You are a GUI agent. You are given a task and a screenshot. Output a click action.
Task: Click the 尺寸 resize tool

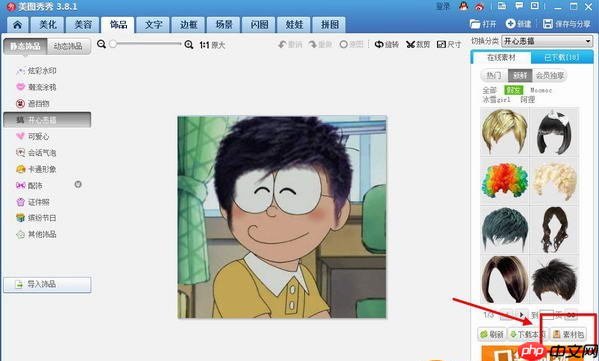click(x=449, y=45)
